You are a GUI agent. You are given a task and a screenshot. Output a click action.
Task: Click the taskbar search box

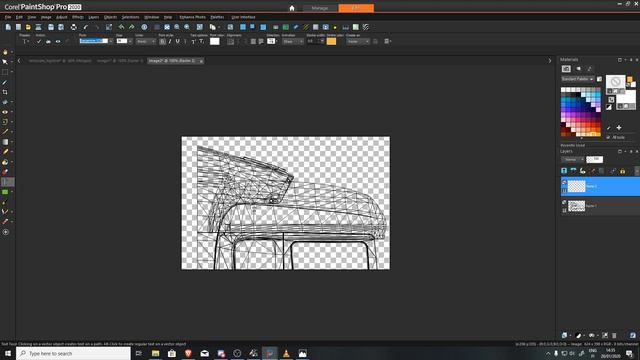tap(73, 353)
